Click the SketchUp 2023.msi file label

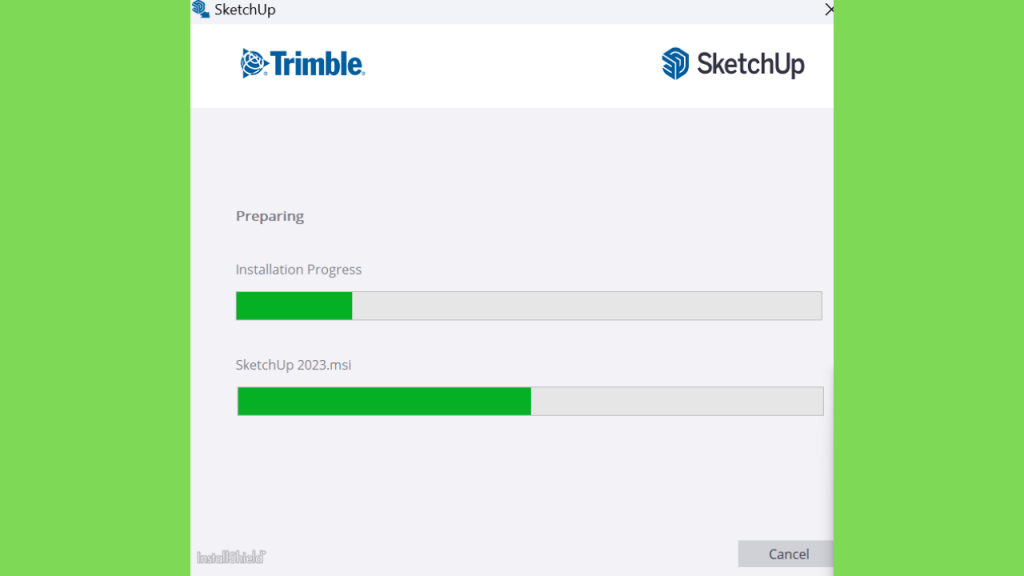(x=293, y=365)
